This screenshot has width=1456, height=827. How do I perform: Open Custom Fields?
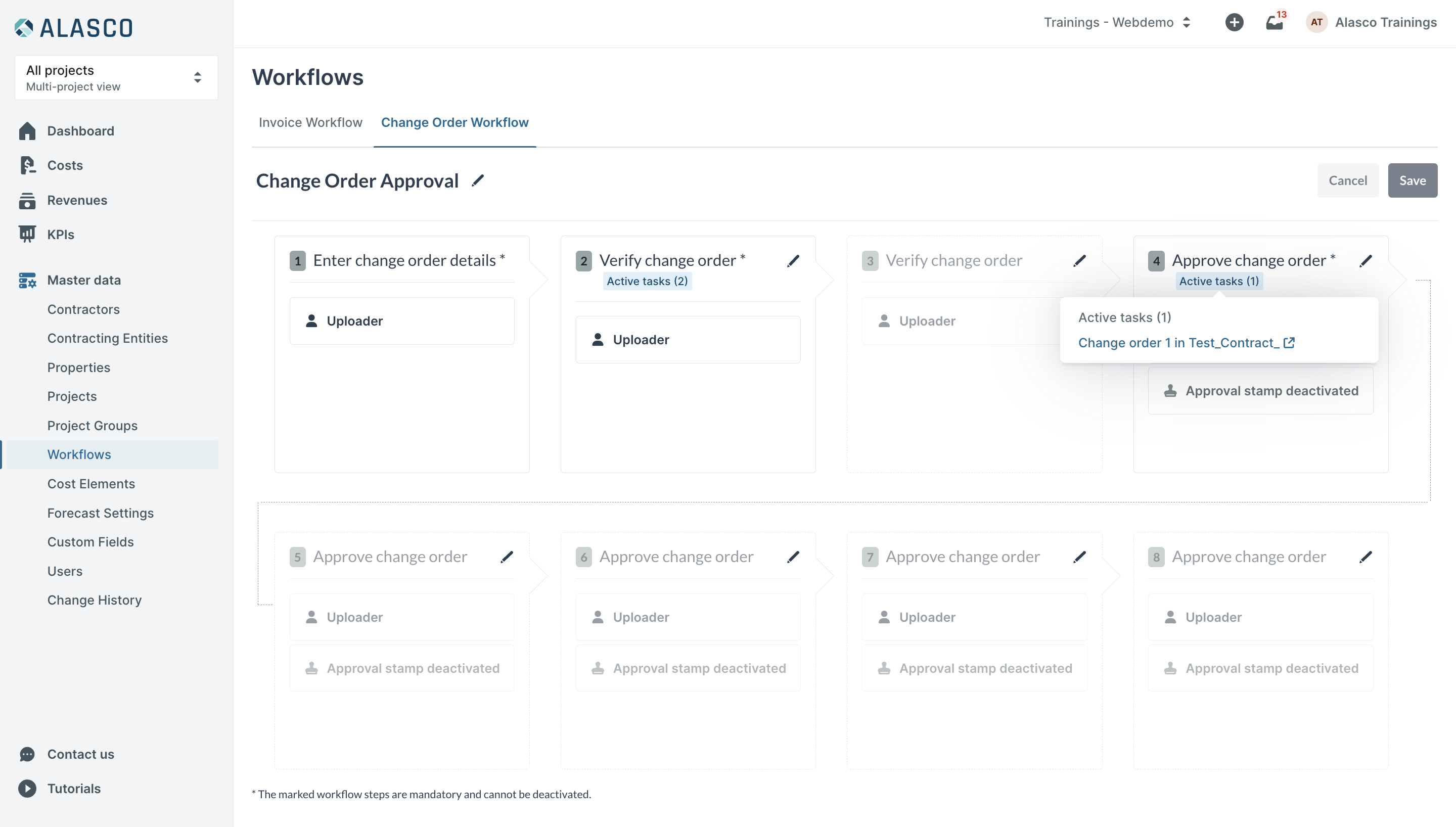(91, 542)
